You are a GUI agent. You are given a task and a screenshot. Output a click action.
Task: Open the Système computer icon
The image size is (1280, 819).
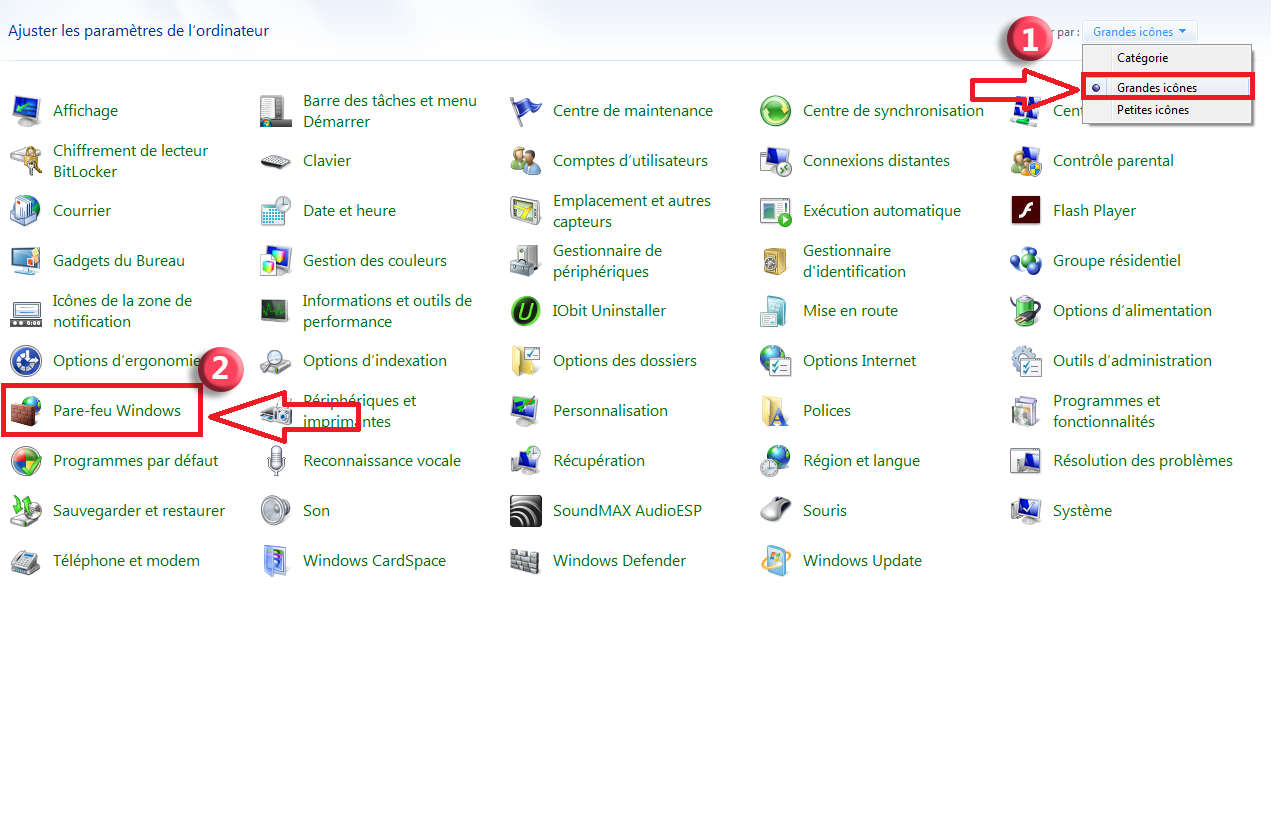point(1025,510)
